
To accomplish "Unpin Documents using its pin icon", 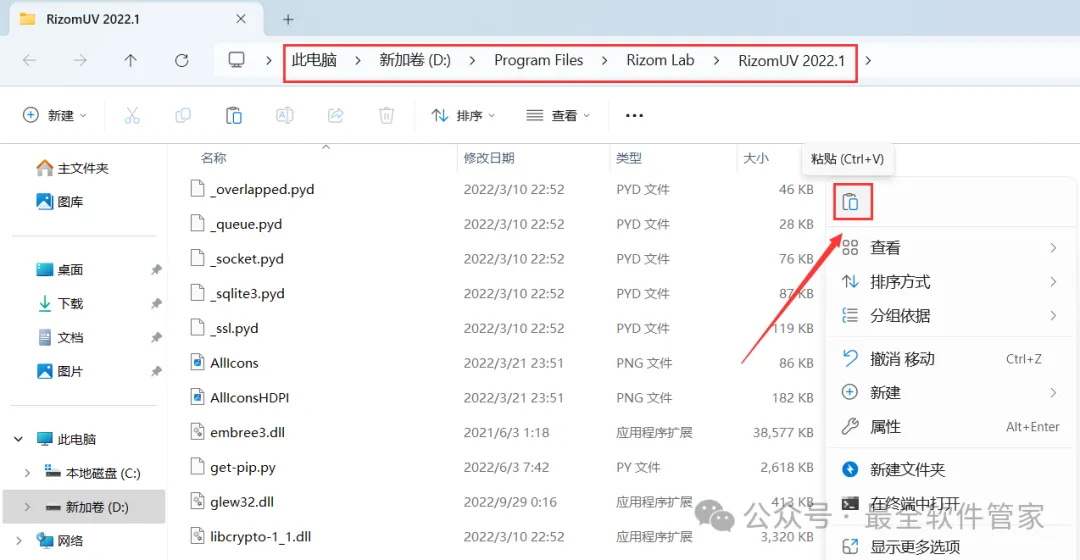I will [156, 338].
